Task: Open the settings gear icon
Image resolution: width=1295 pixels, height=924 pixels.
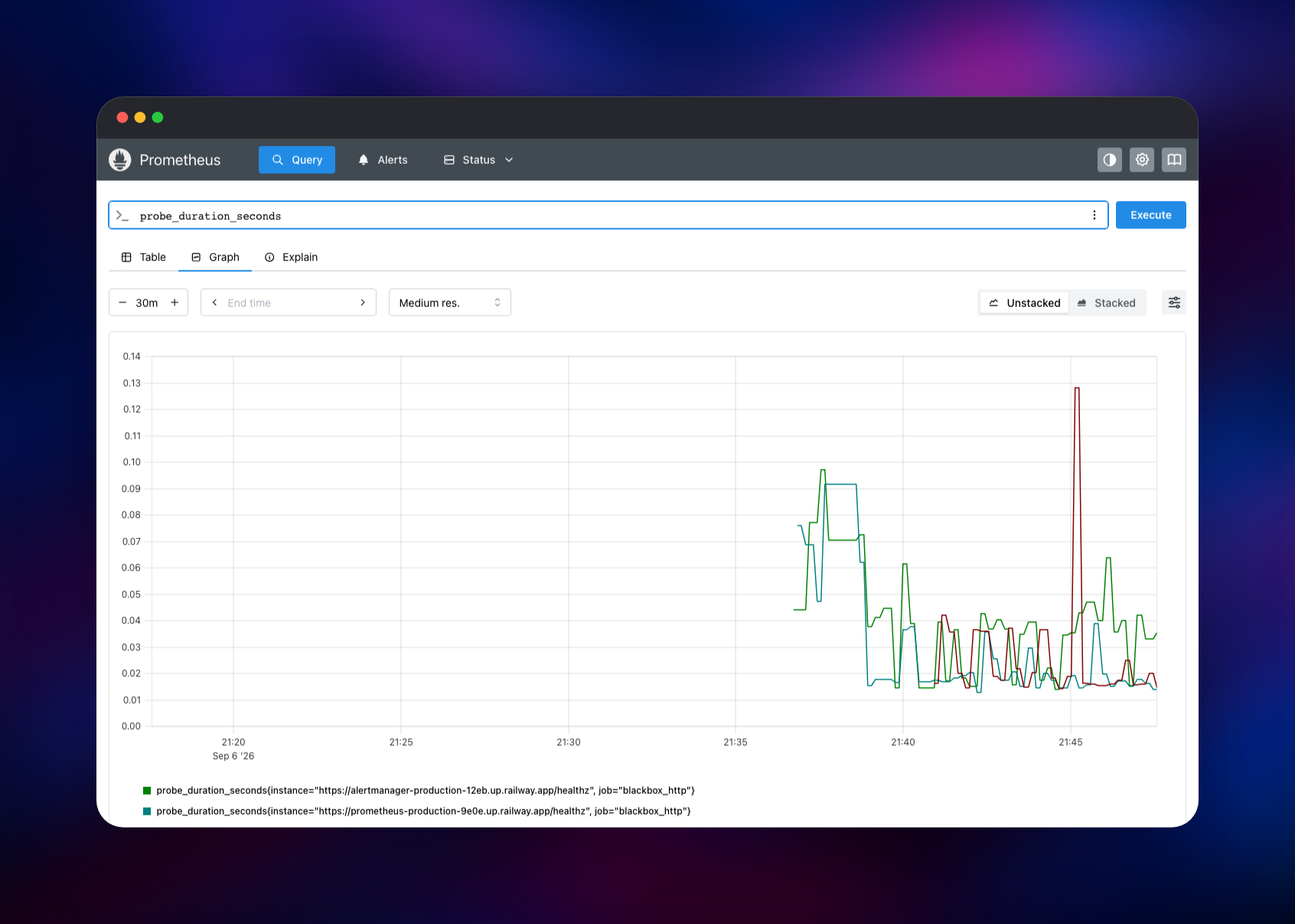Action: click(1142, 160)
